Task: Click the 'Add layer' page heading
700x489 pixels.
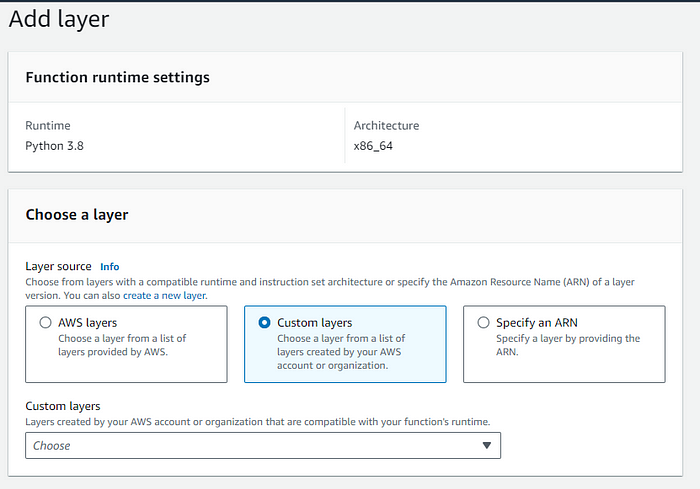Action: click(x=59, y=19)
